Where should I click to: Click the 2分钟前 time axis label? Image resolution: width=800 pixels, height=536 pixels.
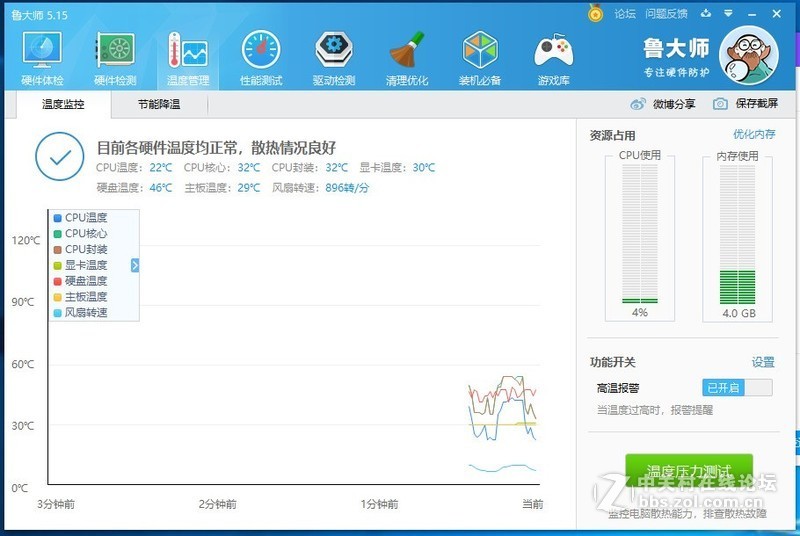point(218,504)
